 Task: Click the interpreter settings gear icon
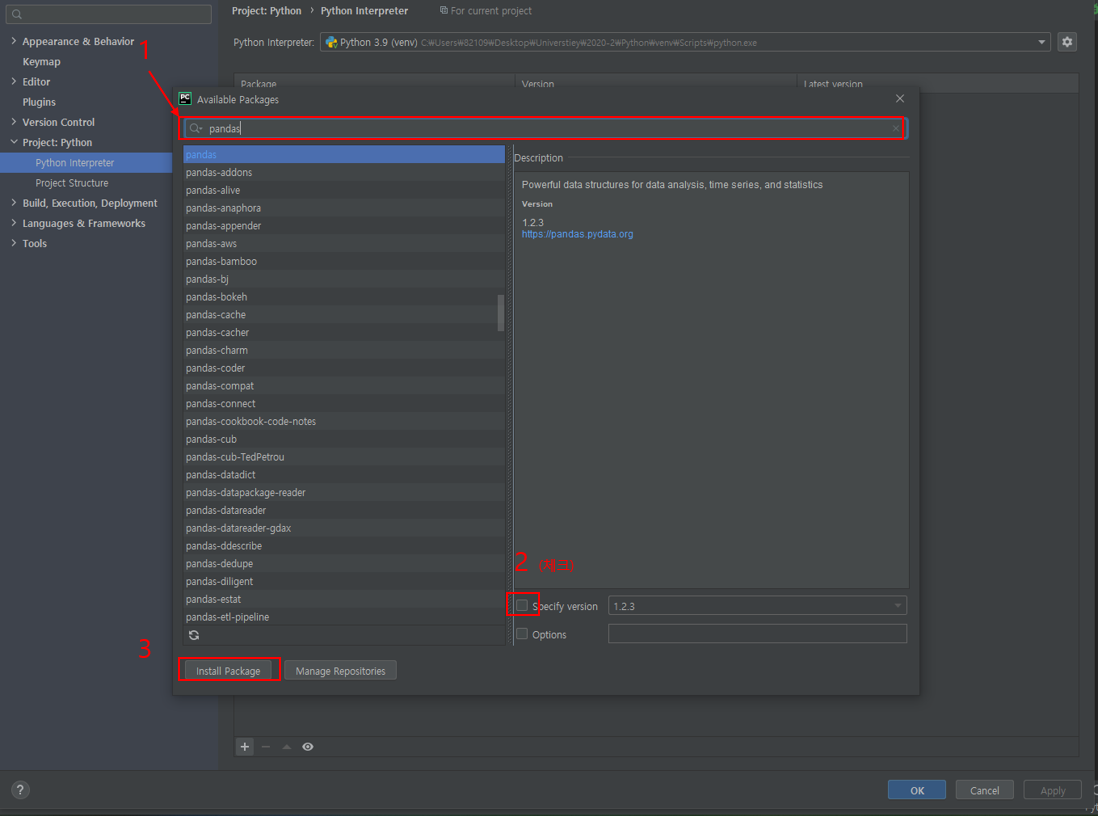click(x=1067, y=42)
